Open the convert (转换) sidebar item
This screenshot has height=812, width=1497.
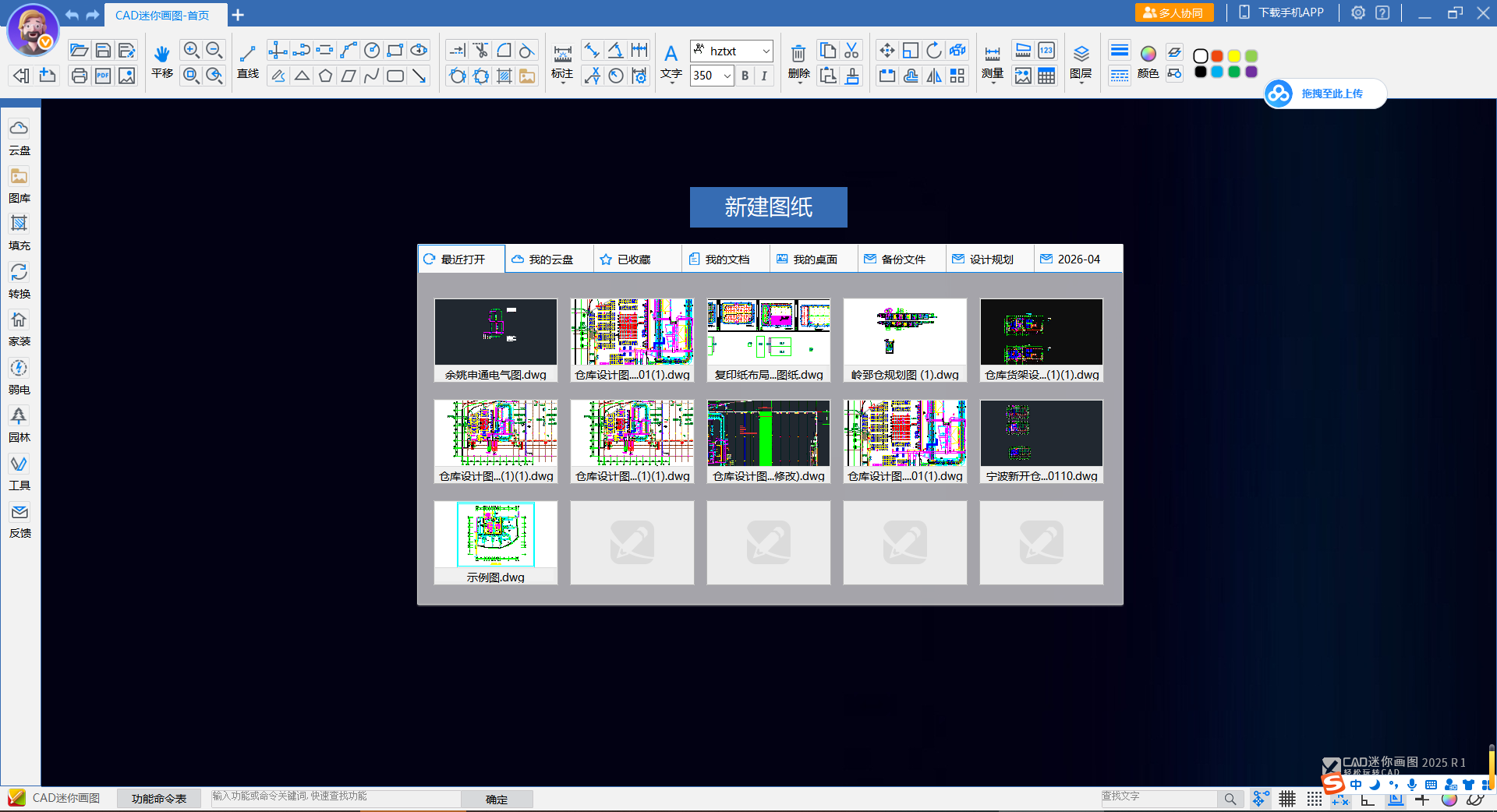(x=19, y=281)
